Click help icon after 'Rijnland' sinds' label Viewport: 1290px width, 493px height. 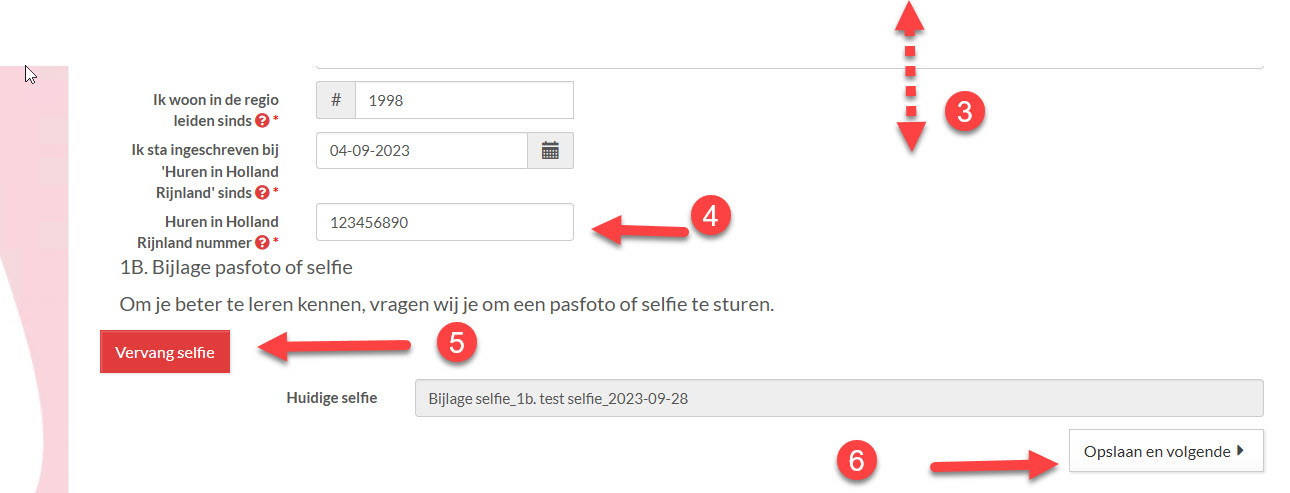click(262, 192)
